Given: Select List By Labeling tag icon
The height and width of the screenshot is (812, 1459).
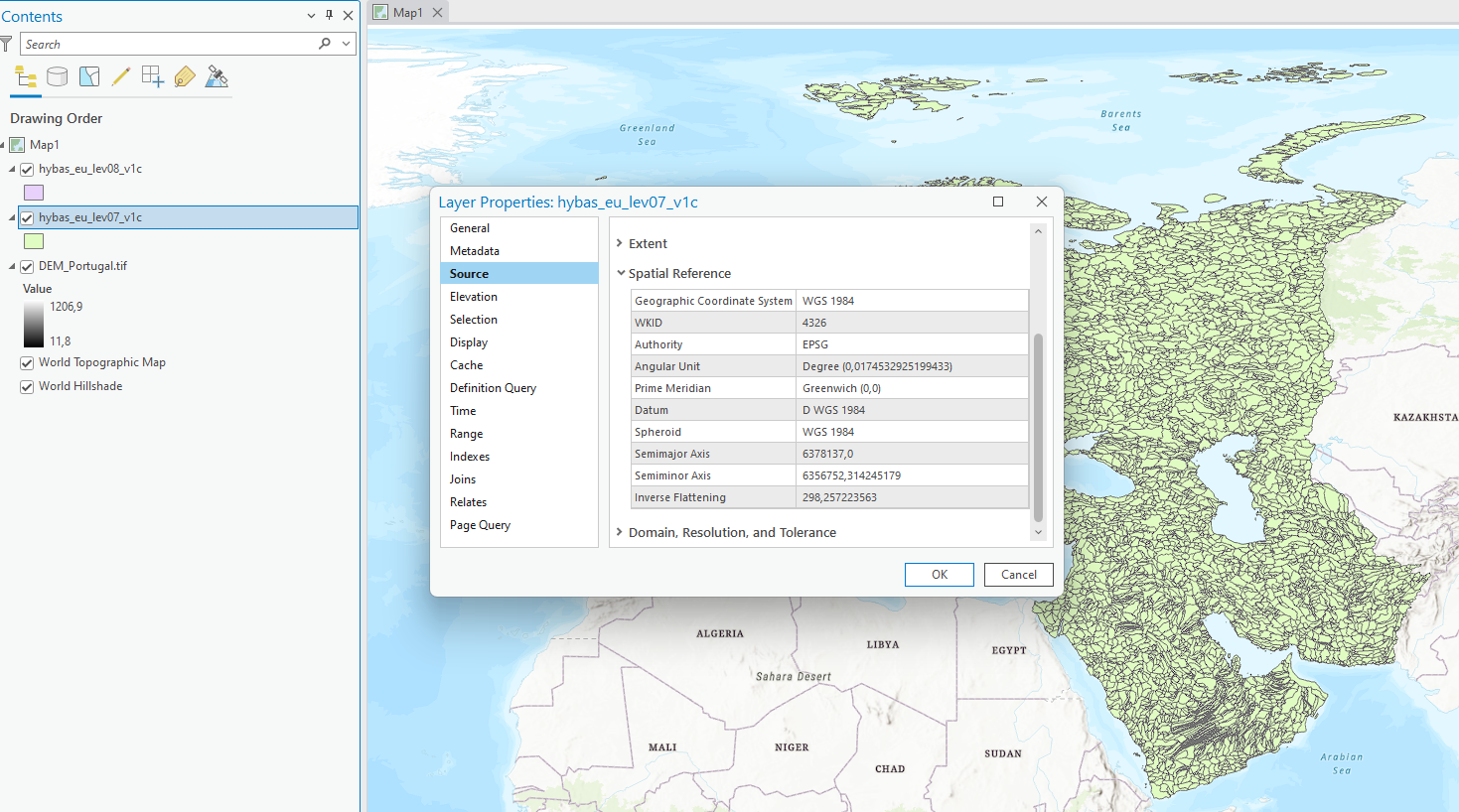Looking at the screenshot, I should coord(185,76).
